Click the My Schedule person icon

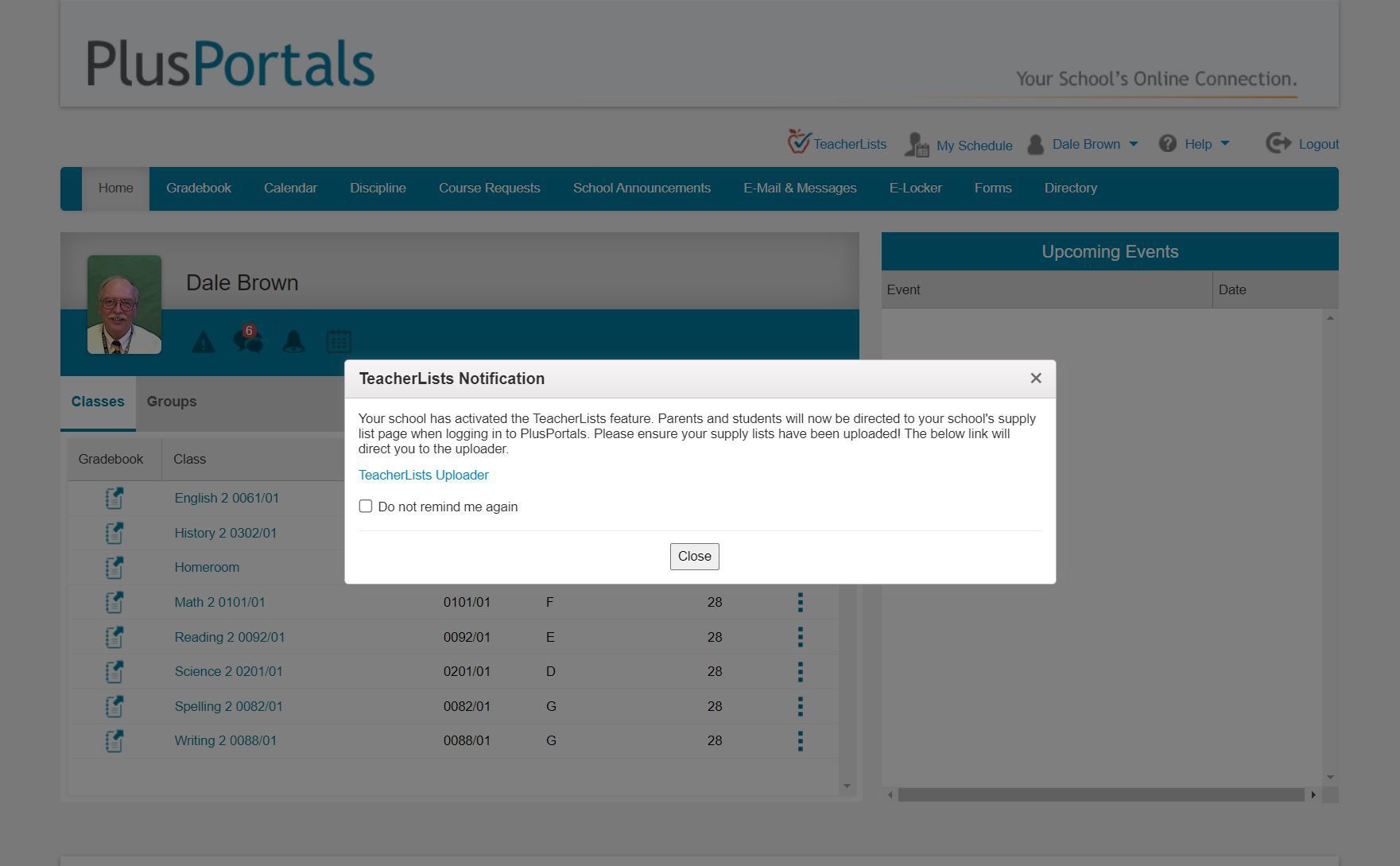click(917, 145)
